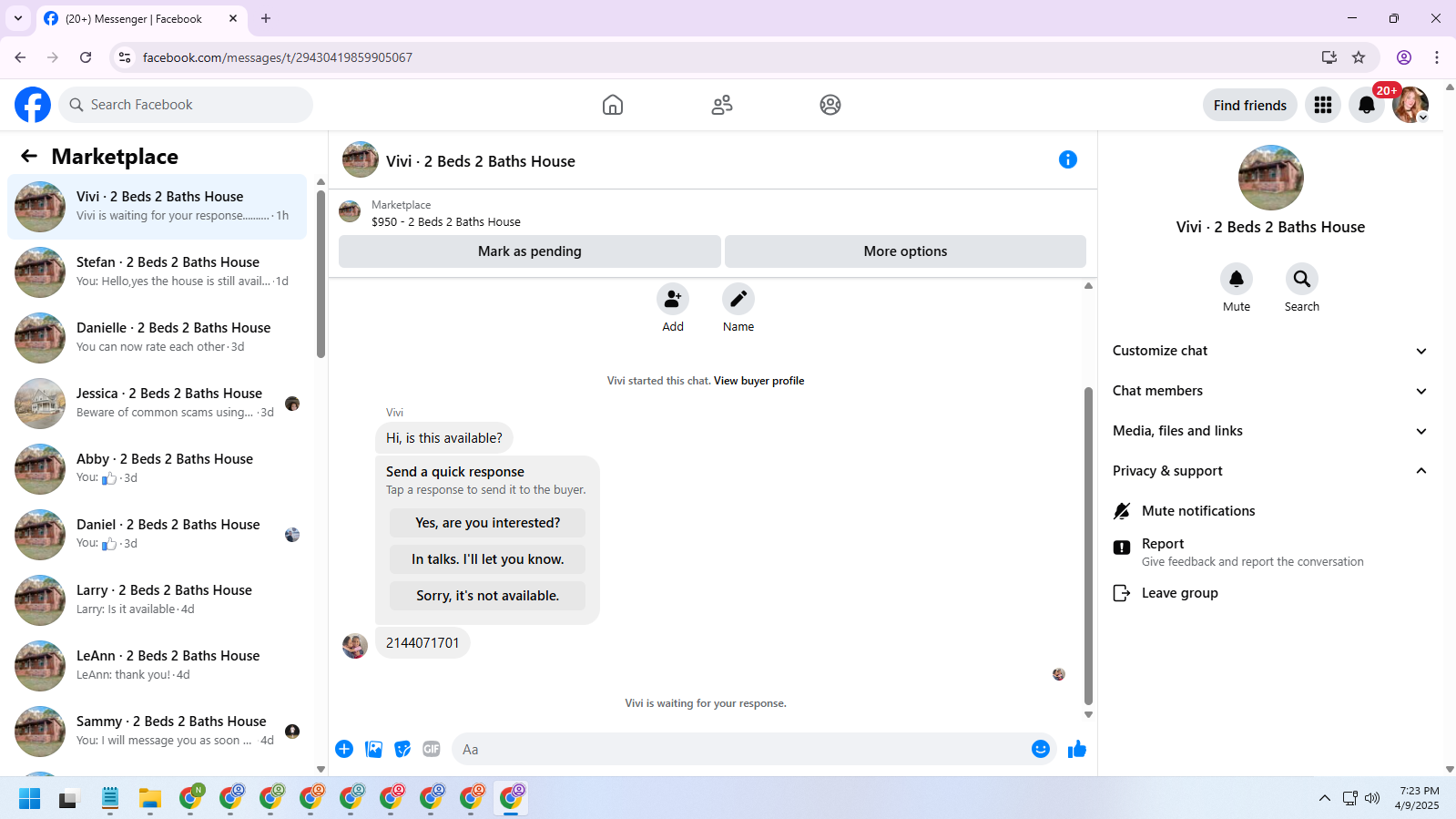Open Larry's marketplace conversation

click(158, 600)
